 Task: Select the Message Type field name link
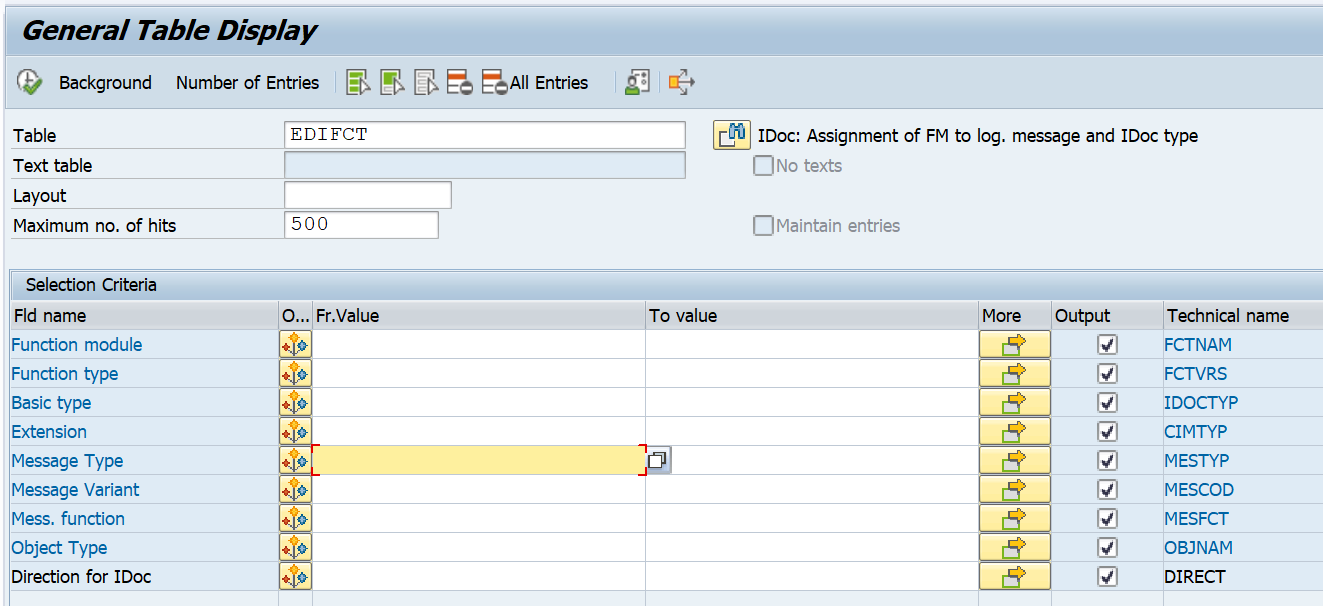point(67,460)
